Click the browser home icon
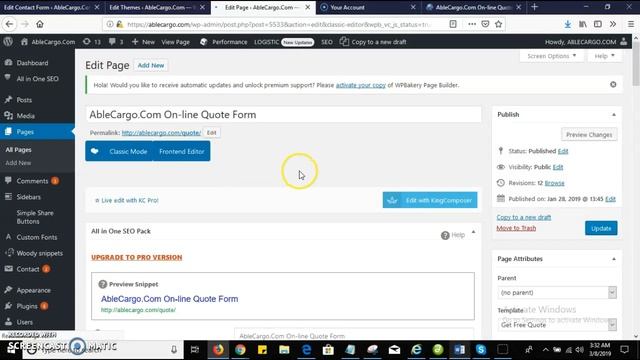This screenshot has width=640, height=360. 40,24
